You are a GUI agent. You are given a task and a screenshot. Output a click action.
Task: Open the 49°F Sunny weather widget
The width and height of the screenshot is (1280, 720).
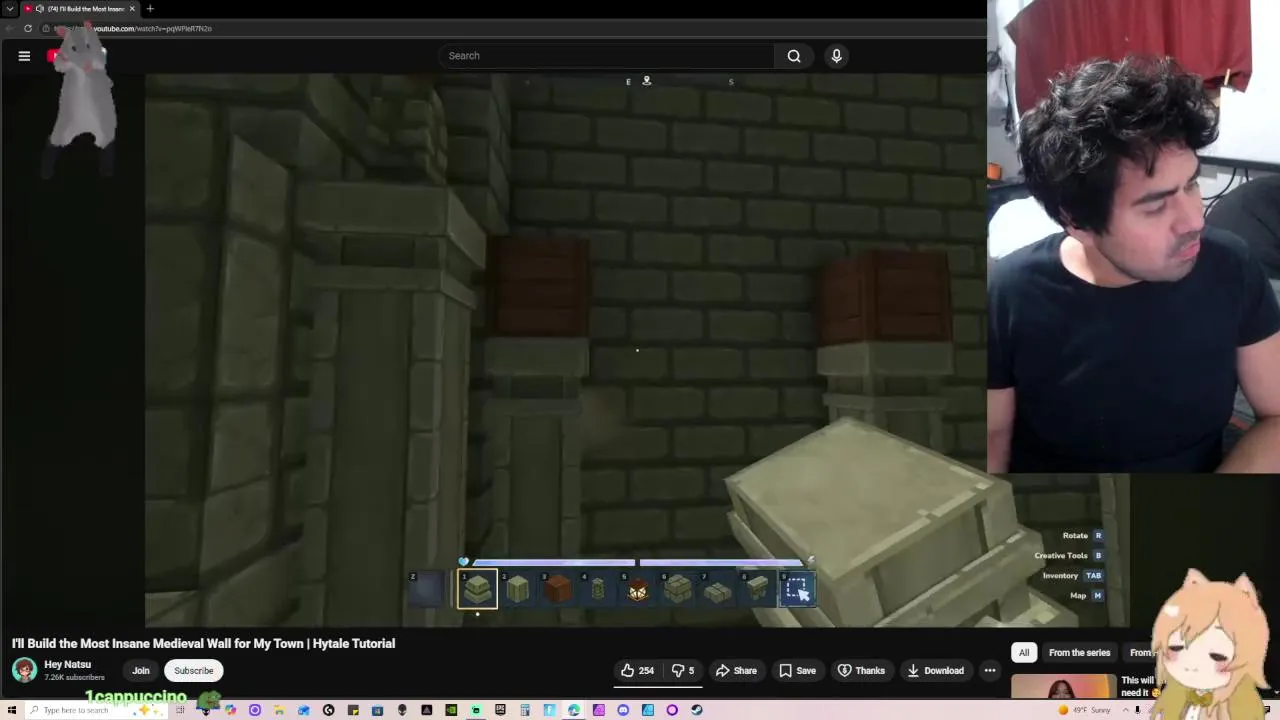pyautogui.click(x=1084, y=710)
